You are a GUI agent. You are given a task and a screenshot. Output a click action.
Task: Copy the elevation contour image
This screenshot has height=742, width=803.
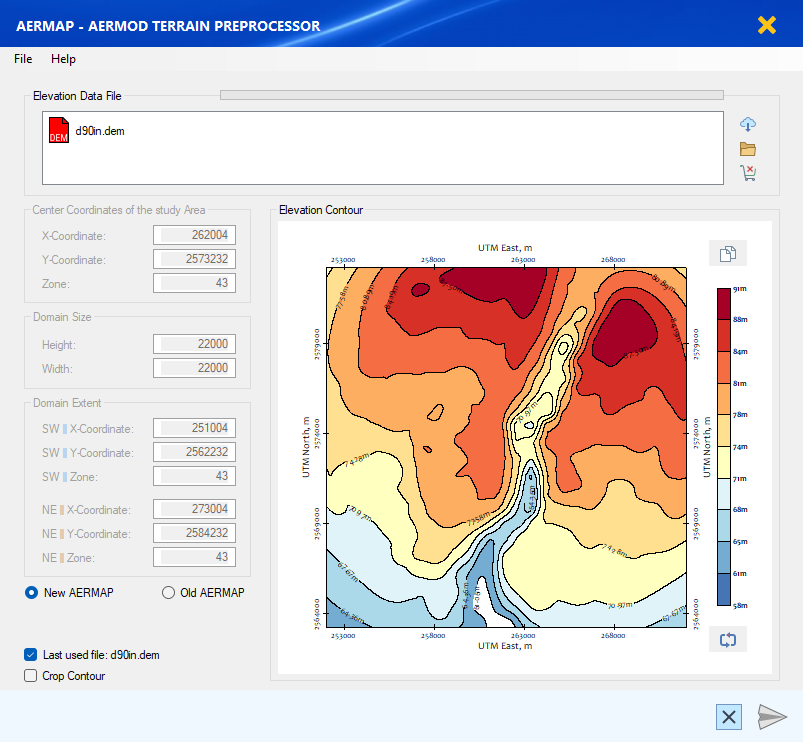coord(728,253)
